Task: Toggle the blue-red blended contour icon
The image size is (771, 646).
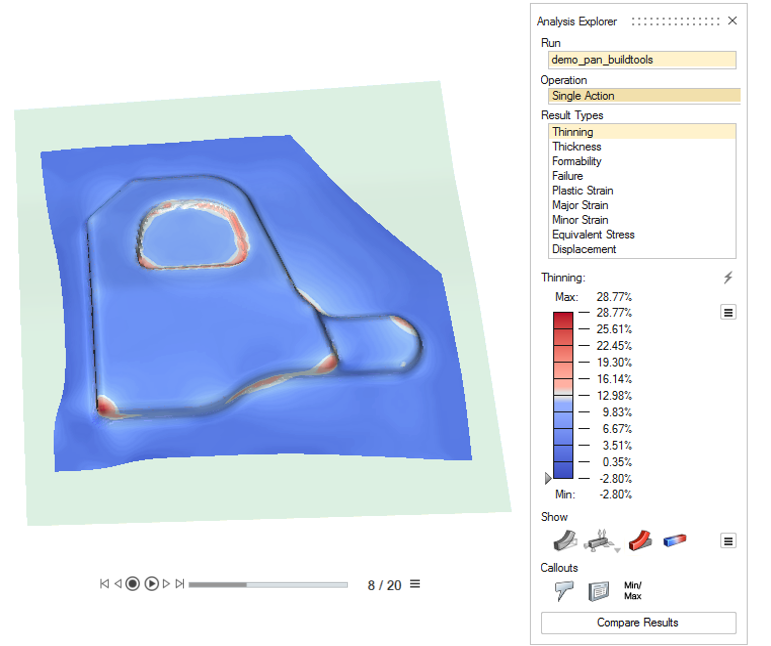Action: click(674, 541)
